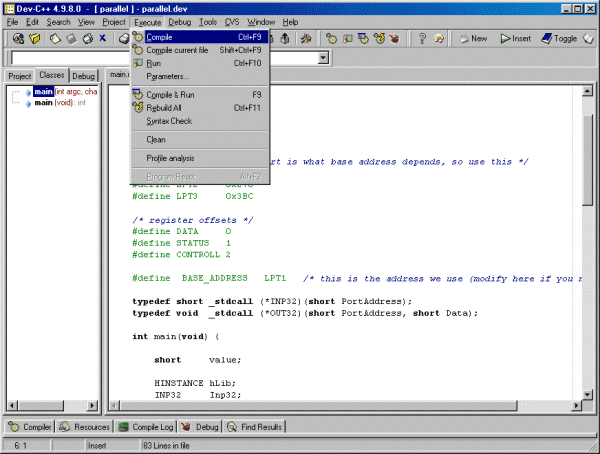Click class browser scrollbar right arrow
The image size is (600, 454).
[92, 405]
